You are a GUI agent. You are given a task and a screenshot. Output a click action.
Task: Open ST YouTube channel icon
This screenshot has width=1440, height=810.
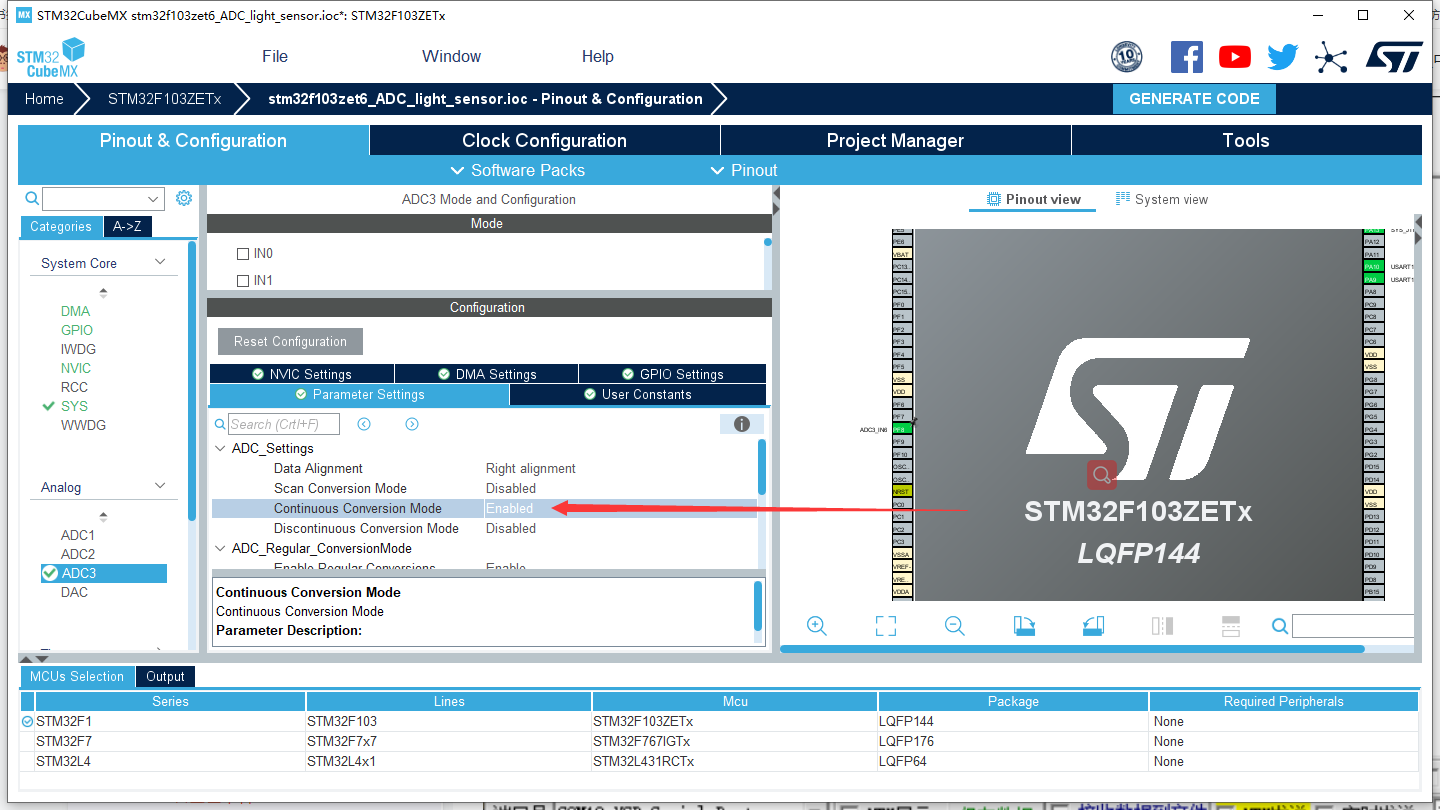(1235, 57)
